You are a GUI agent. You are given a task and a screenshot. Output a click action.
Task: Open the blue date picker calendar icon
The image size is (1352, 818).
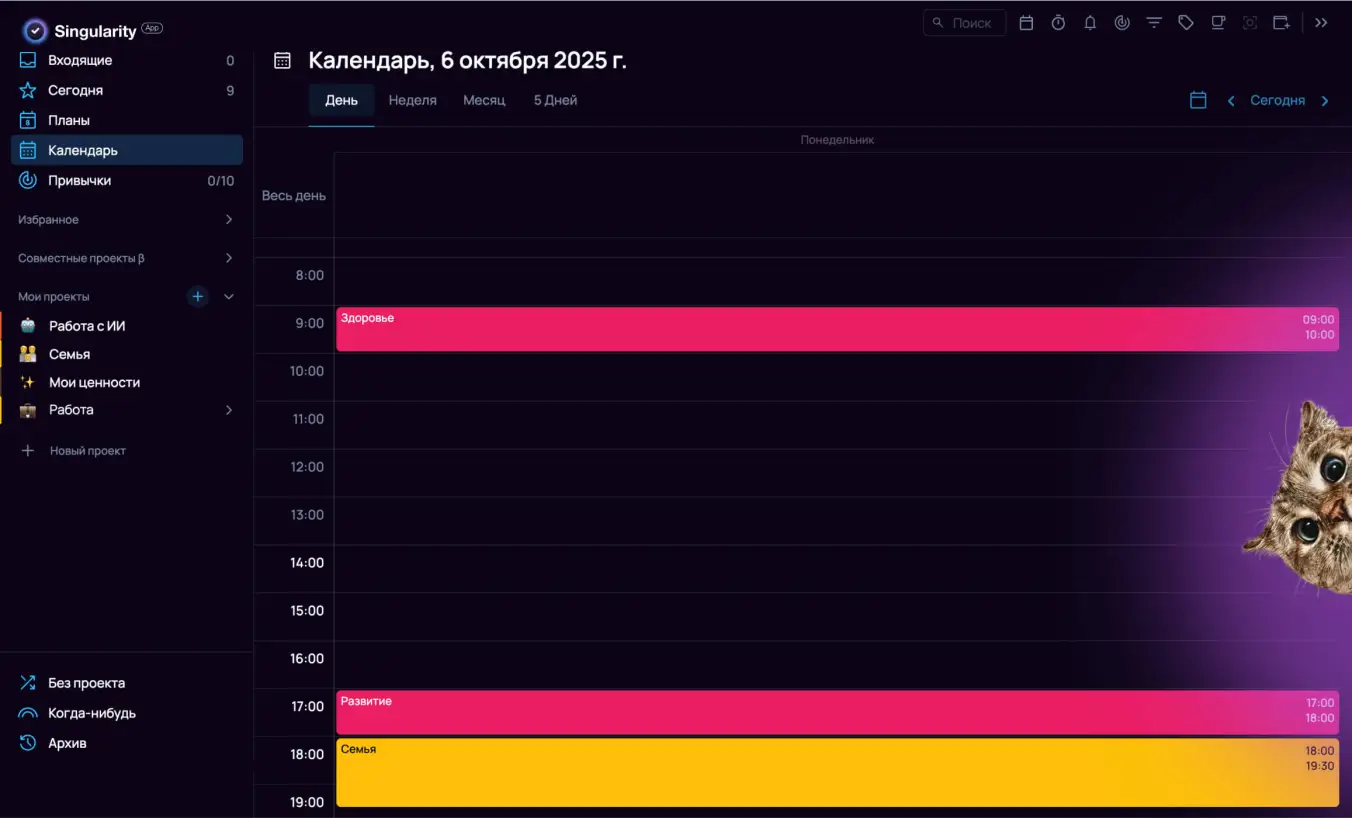pos(1198,100)
